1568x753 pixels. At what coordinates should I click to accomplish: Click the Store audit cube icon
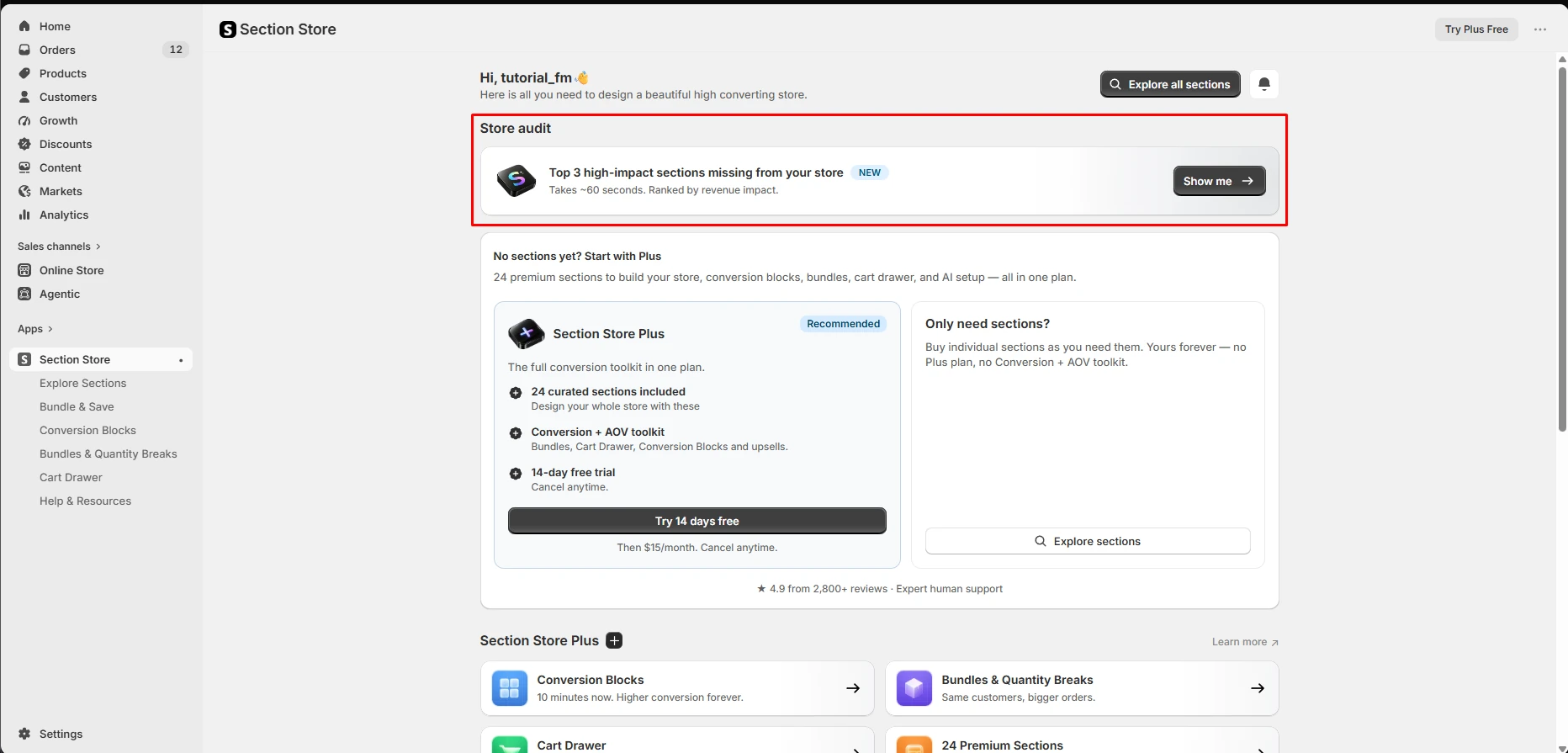point(516,181)
